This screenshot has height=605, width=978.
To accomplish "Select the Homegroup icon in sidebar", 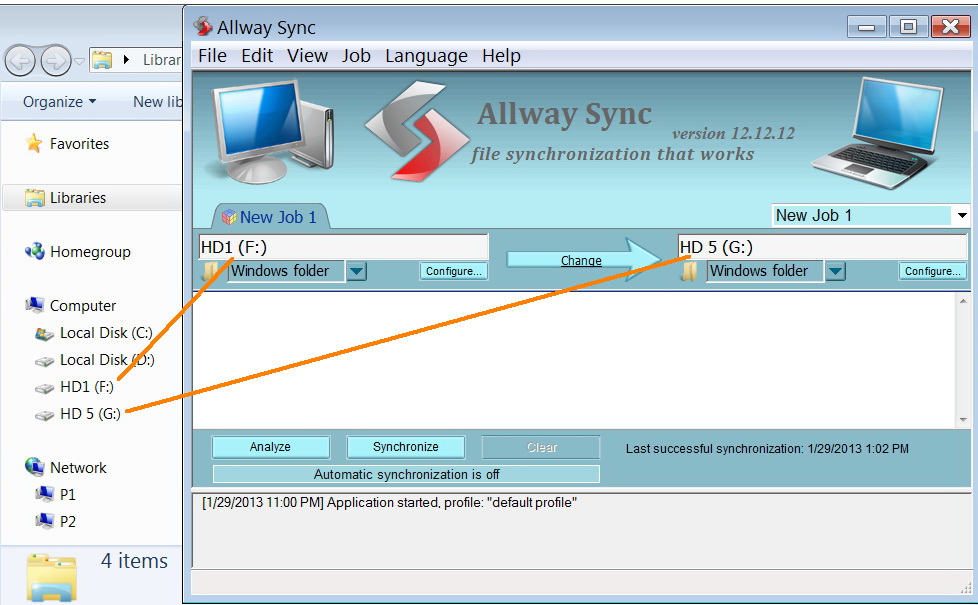I will [34, 251].
